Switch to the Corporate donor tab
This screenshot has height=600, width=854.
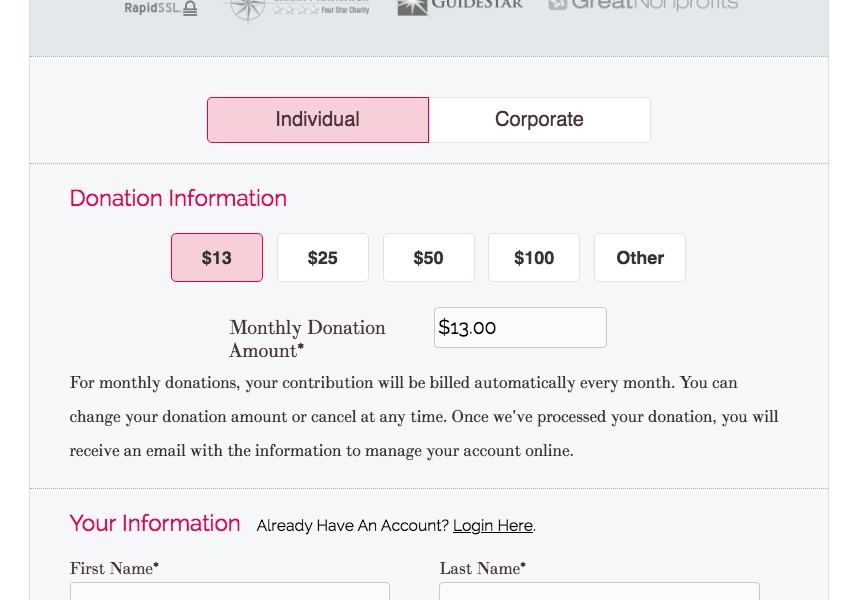[x=539, y=120]
